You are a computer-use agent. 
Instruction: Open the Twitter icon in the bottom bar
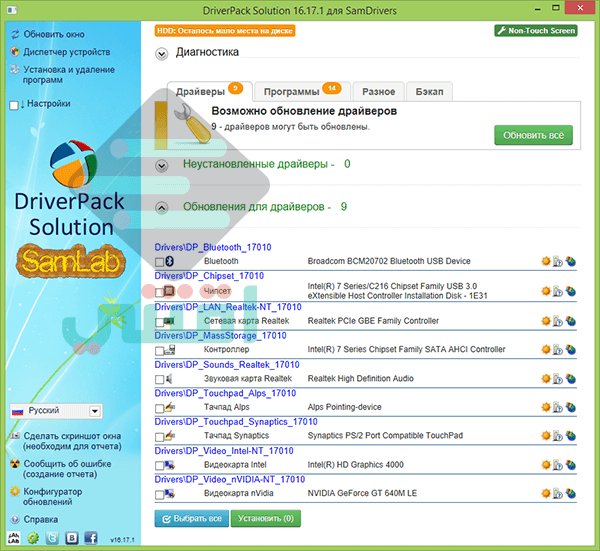[52, 538]
